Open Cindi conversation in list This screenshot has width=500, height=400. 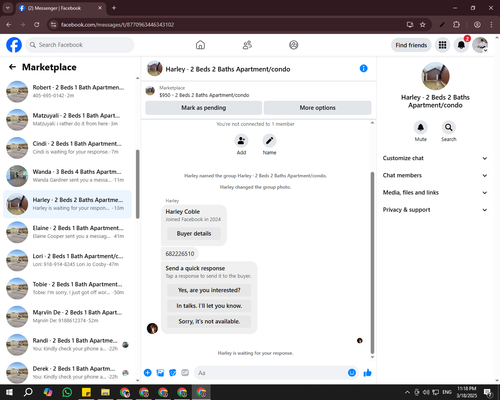click(x=67, y=148)
